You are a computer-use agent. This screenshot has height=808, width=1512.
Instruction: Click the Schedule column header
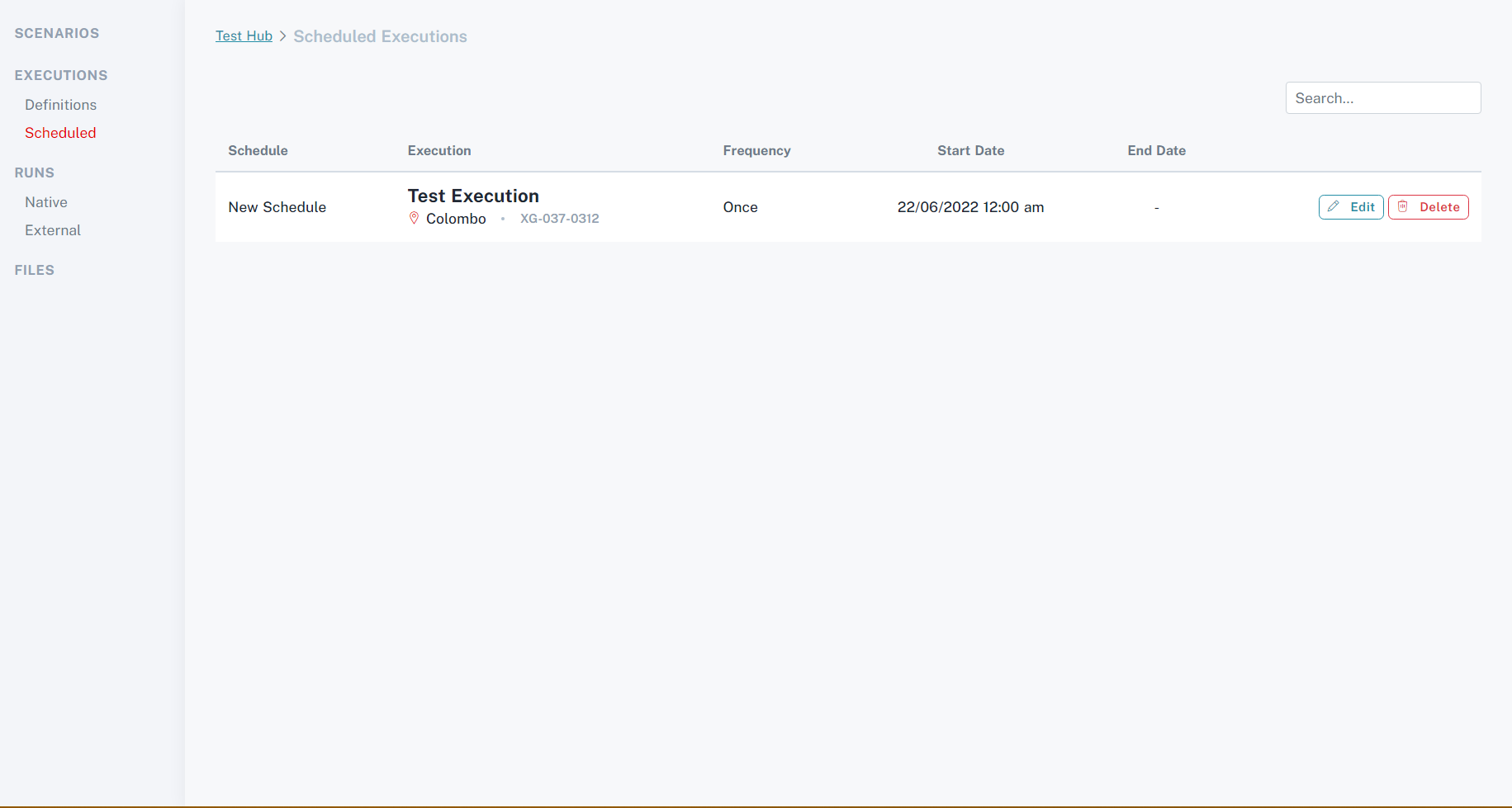(x=258, y=150)
